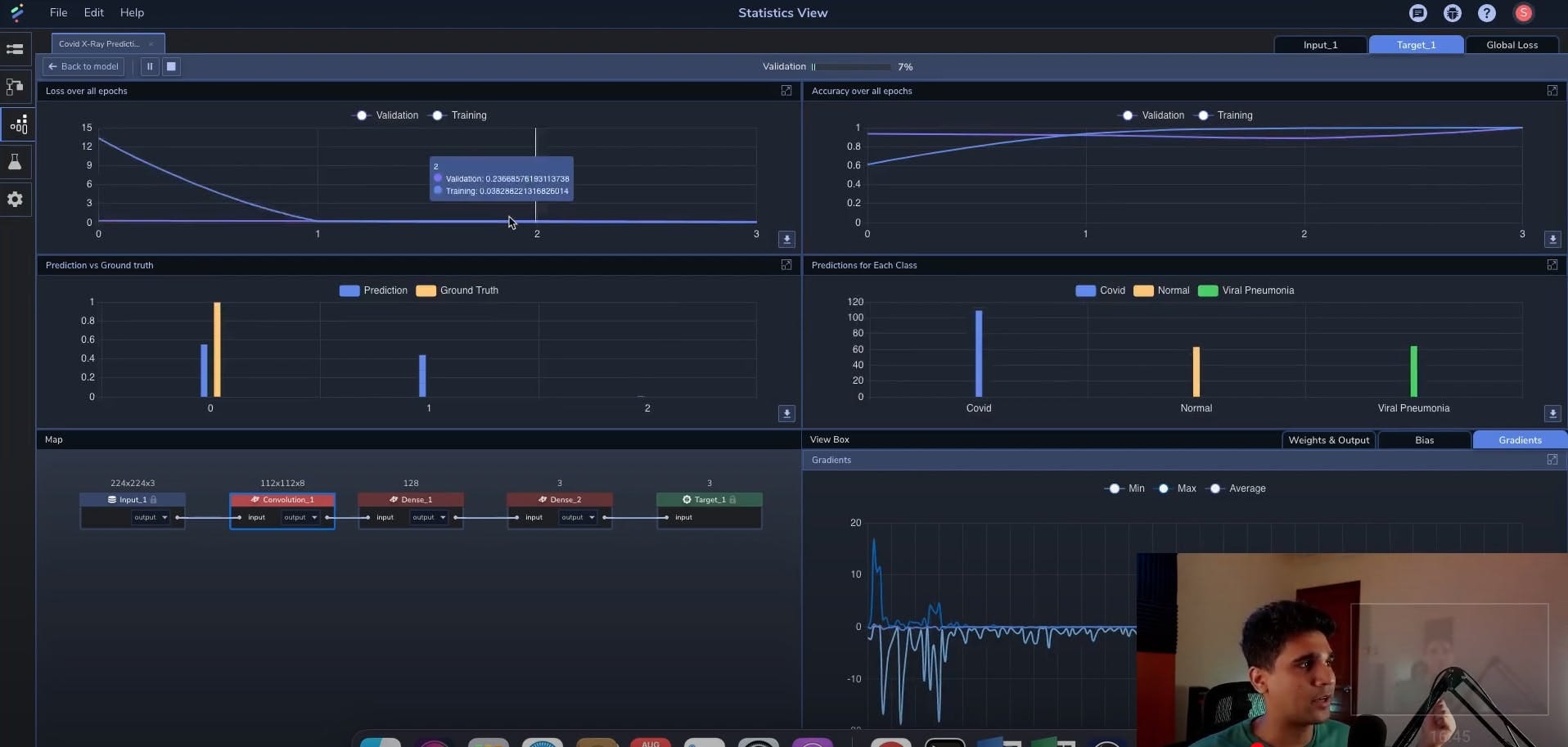This screenshot has height=747, width=1568.
Task: Pause the training with pause icon
Action: tap(150, 66)
